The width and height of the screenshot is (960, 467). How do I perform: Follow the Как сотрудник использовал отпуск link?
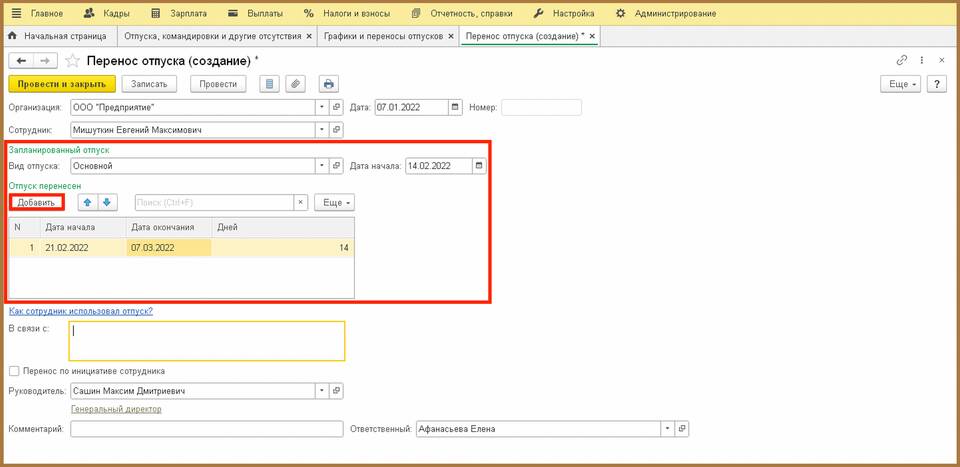point(80,311)
